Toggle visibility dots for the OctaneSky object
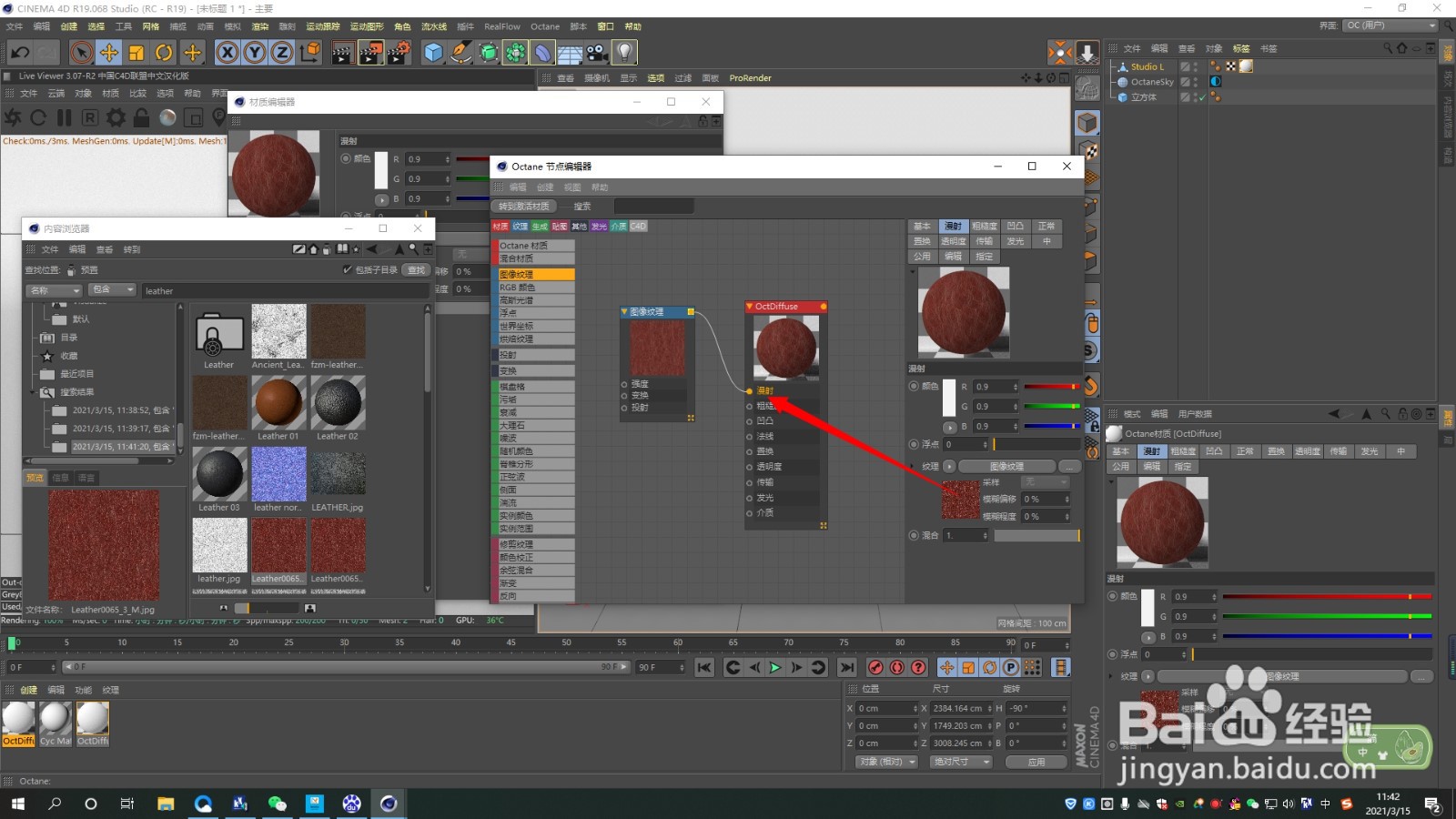 (x=1196, y=82)
